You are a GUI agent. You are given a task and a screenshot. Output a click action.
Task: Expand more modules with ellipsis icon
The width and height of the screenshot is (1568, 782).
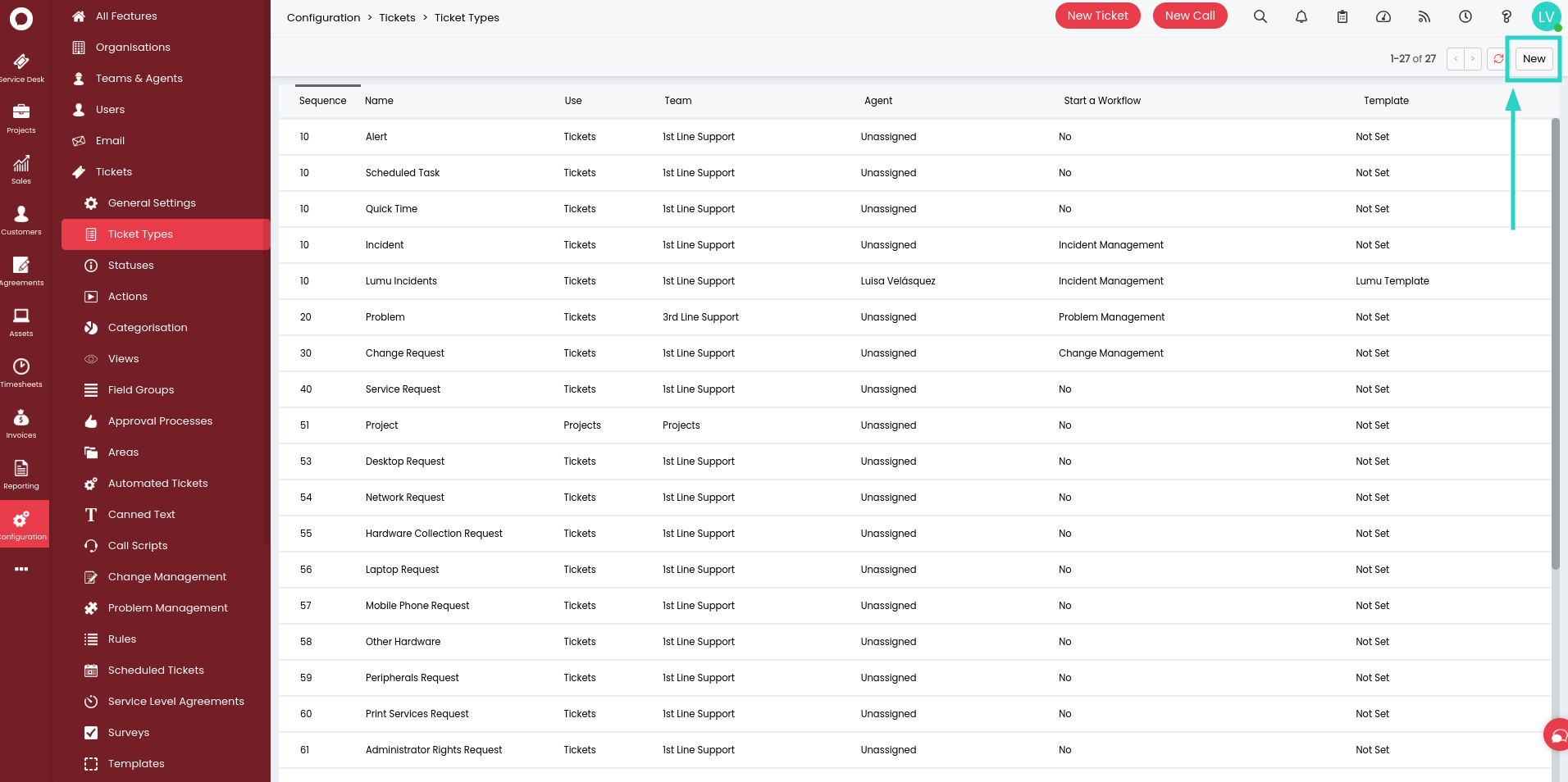pos(21,569)
